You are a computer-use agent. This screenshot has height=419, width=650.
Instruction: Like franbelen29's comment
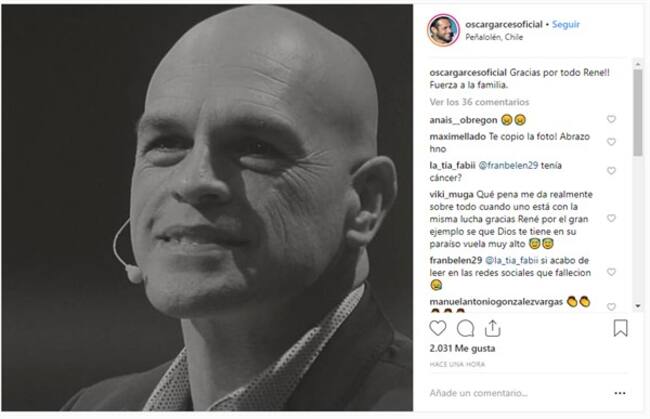611,271
